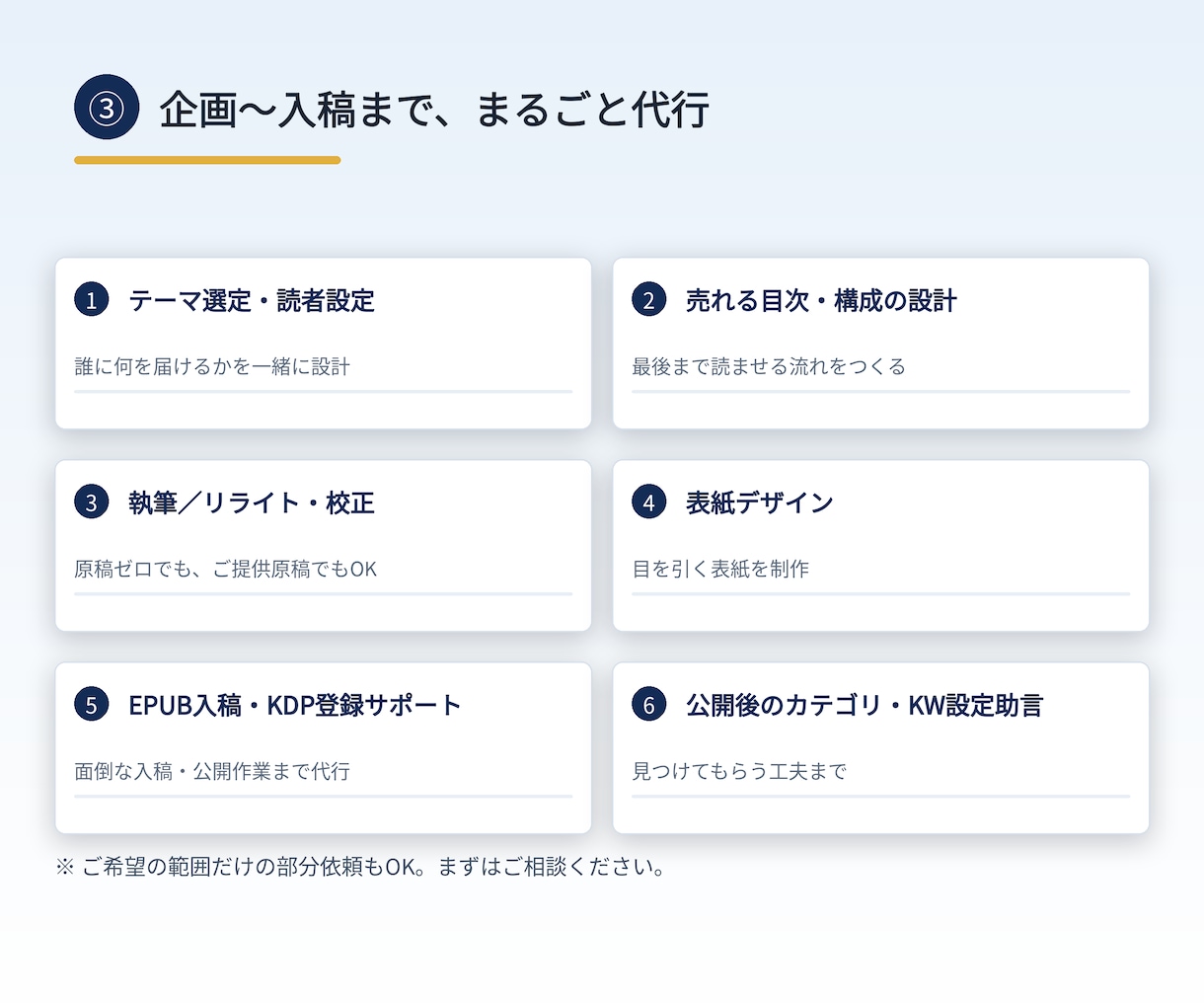Click the heading 企画〜入稿まで、まるごと代行

pyautogui.click(x=434, y=109)
